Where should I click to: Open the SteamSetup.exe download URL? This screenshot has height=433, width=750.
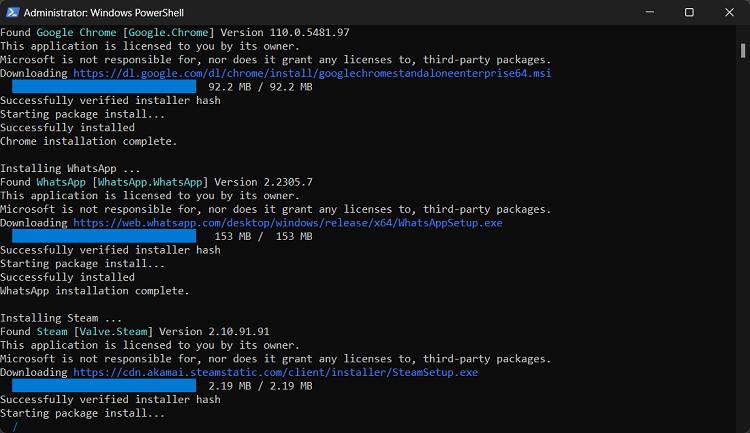pyautogui.click(x=276, y=372)
